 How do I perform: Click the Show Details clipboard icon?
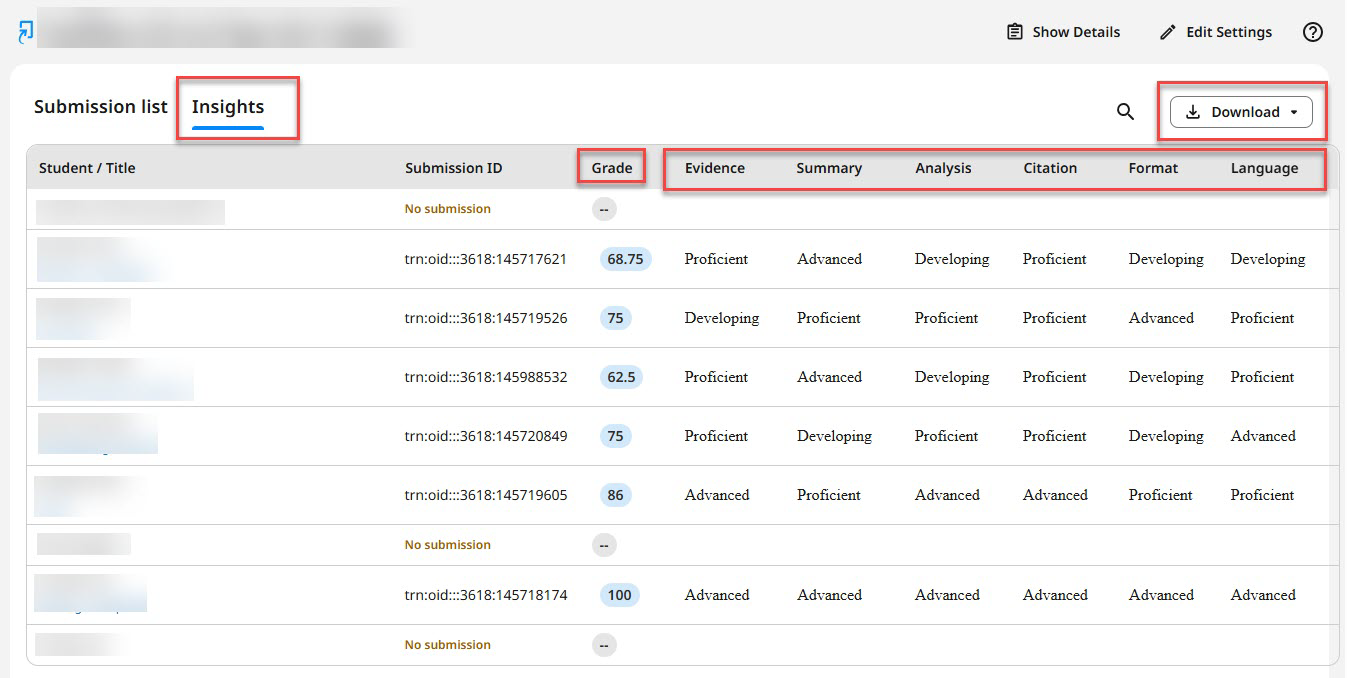pos(1015,32)
